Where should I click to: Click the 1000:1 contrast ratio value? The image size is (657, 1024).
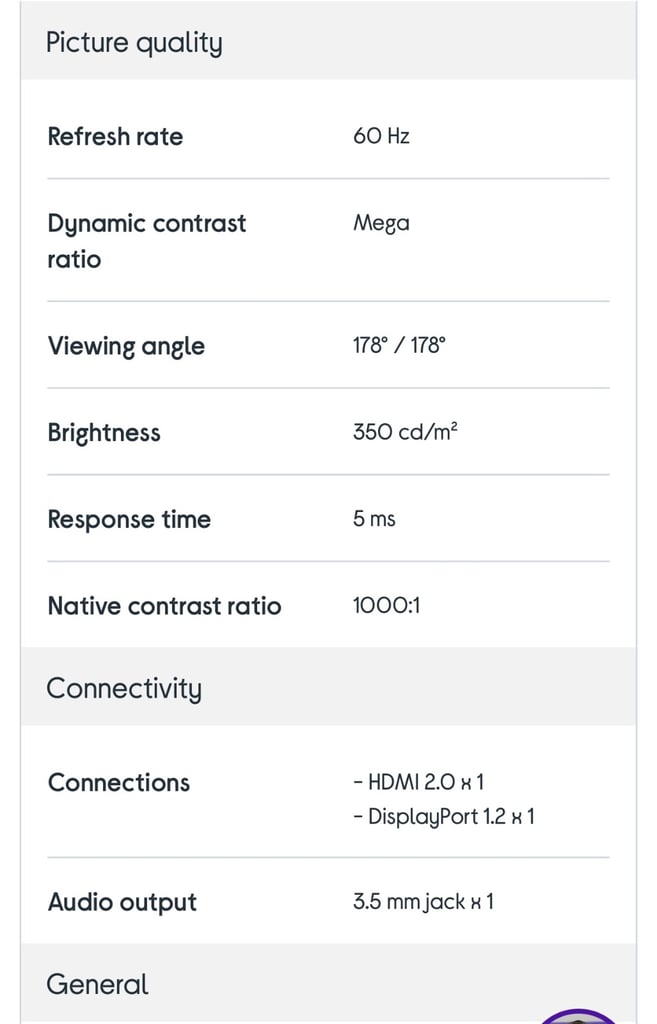tap(386, 605)
